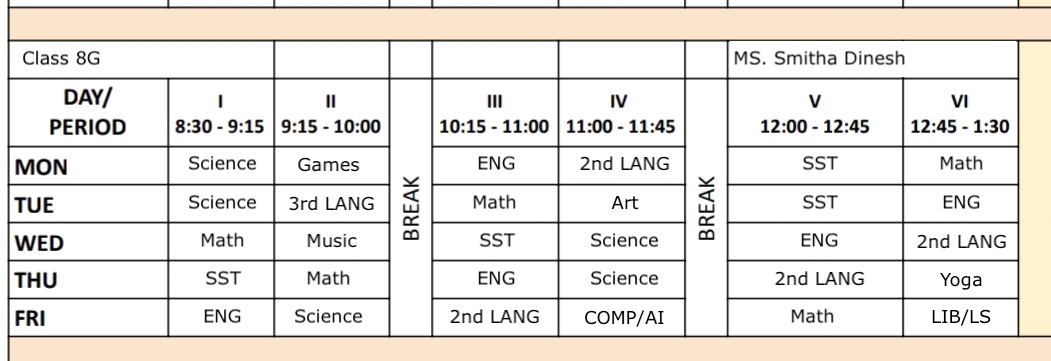
Task: Click the MS. Smitha Dinesh teacher cell
Action: pyautogui.click(x=873, y=59)
